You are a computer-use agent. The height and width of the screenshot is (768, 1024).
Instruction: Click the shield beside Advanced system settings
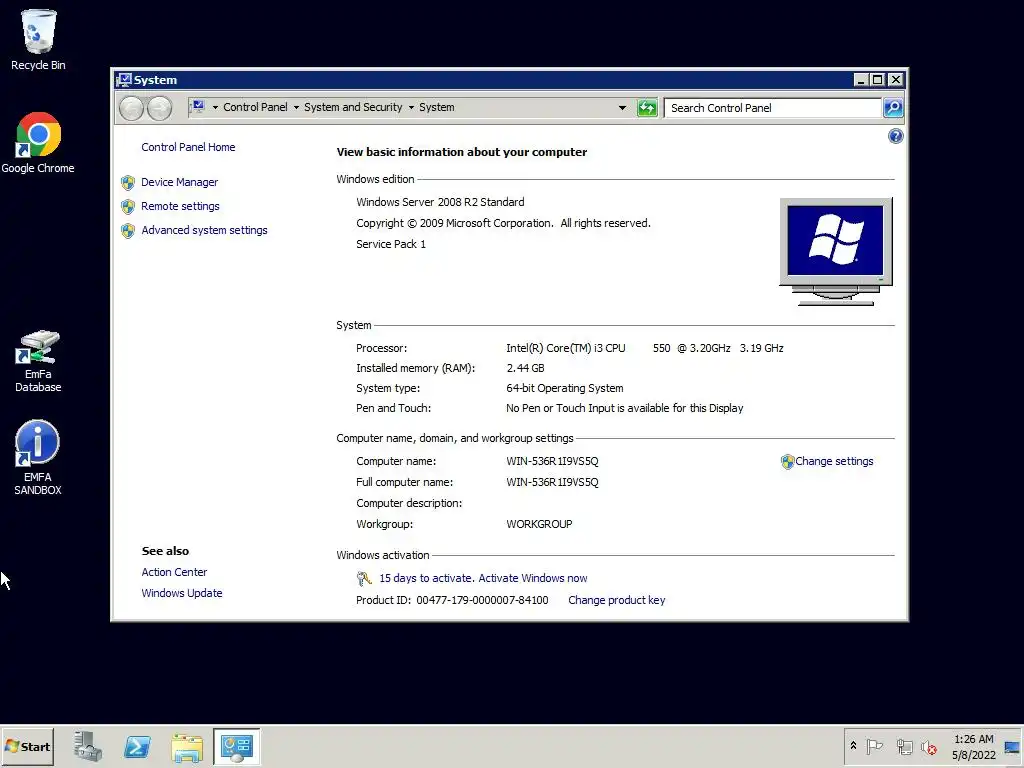tap(128, 231)
